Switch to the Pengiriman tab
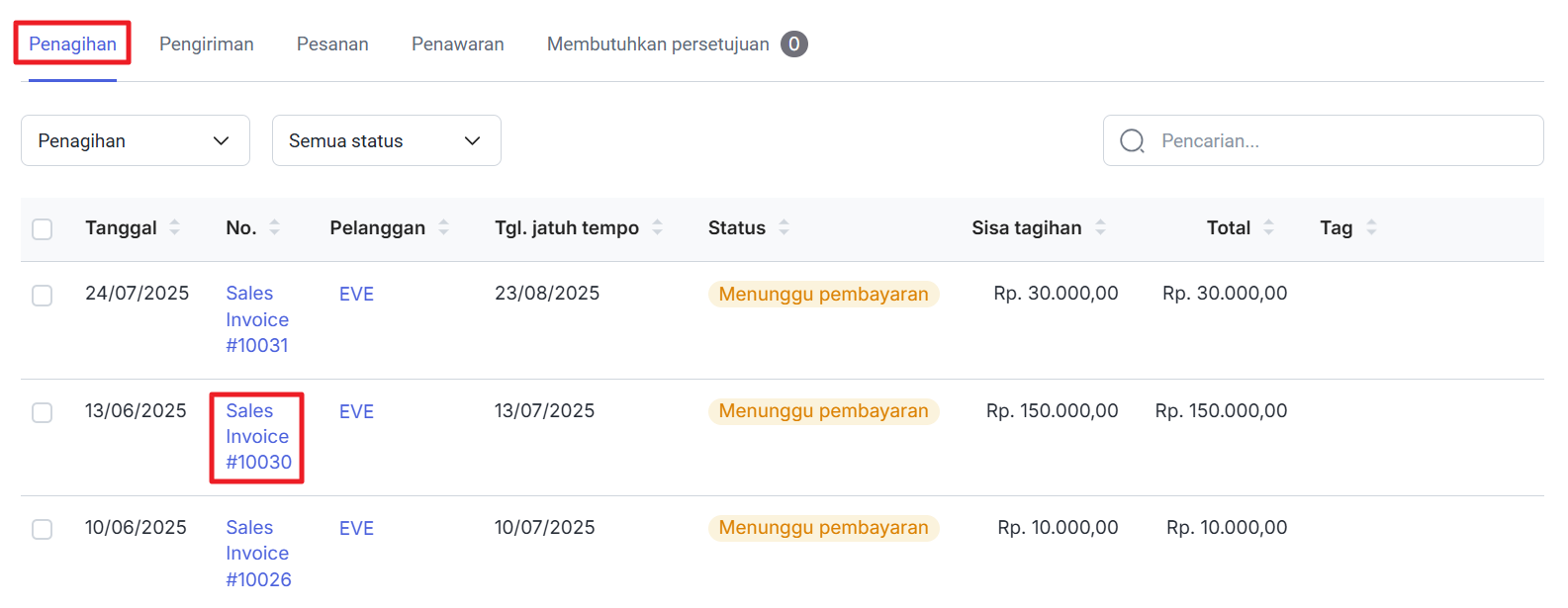Image resolution: width=1568 pixels, height=608 pixels. point(207,44)
